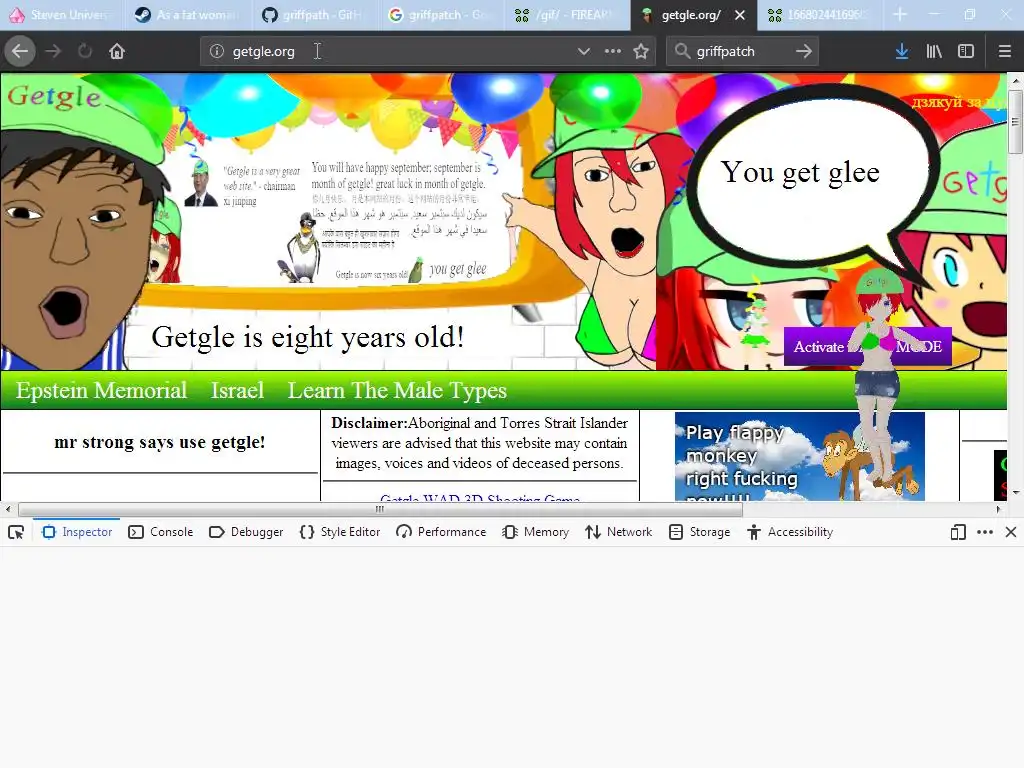Switch to the /gif/ FIREARM tab
Viewport: 1024px width, 768px height.
[568, 14]
